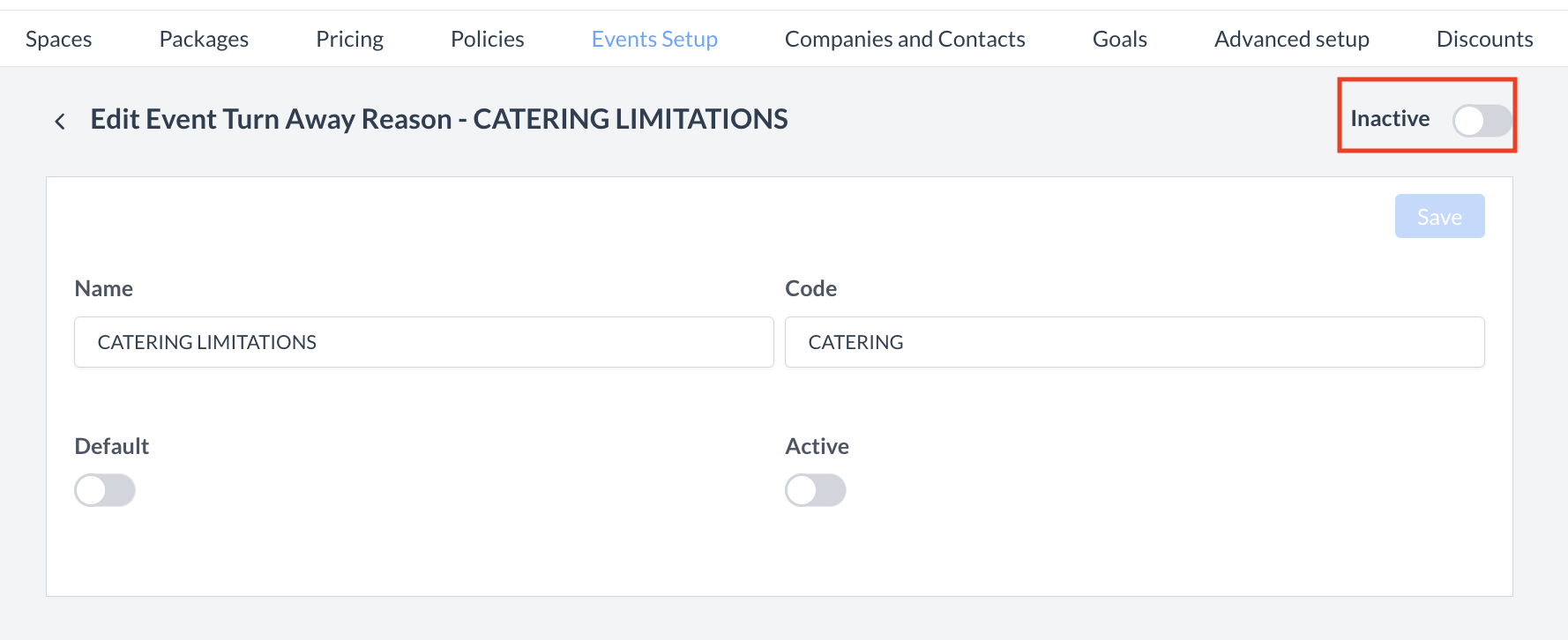The image size is (1568, 640).
Task: Toggle the Inactive switch
Action: coord(1481,121)
